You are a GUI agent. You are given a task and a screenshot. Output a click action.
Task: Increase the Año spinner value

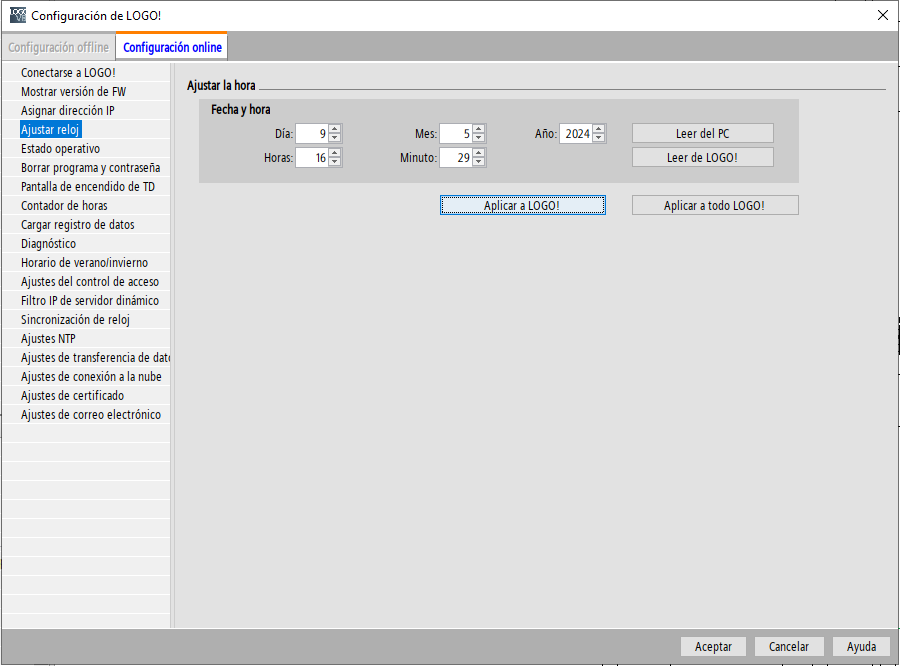[x=598, y=129]
